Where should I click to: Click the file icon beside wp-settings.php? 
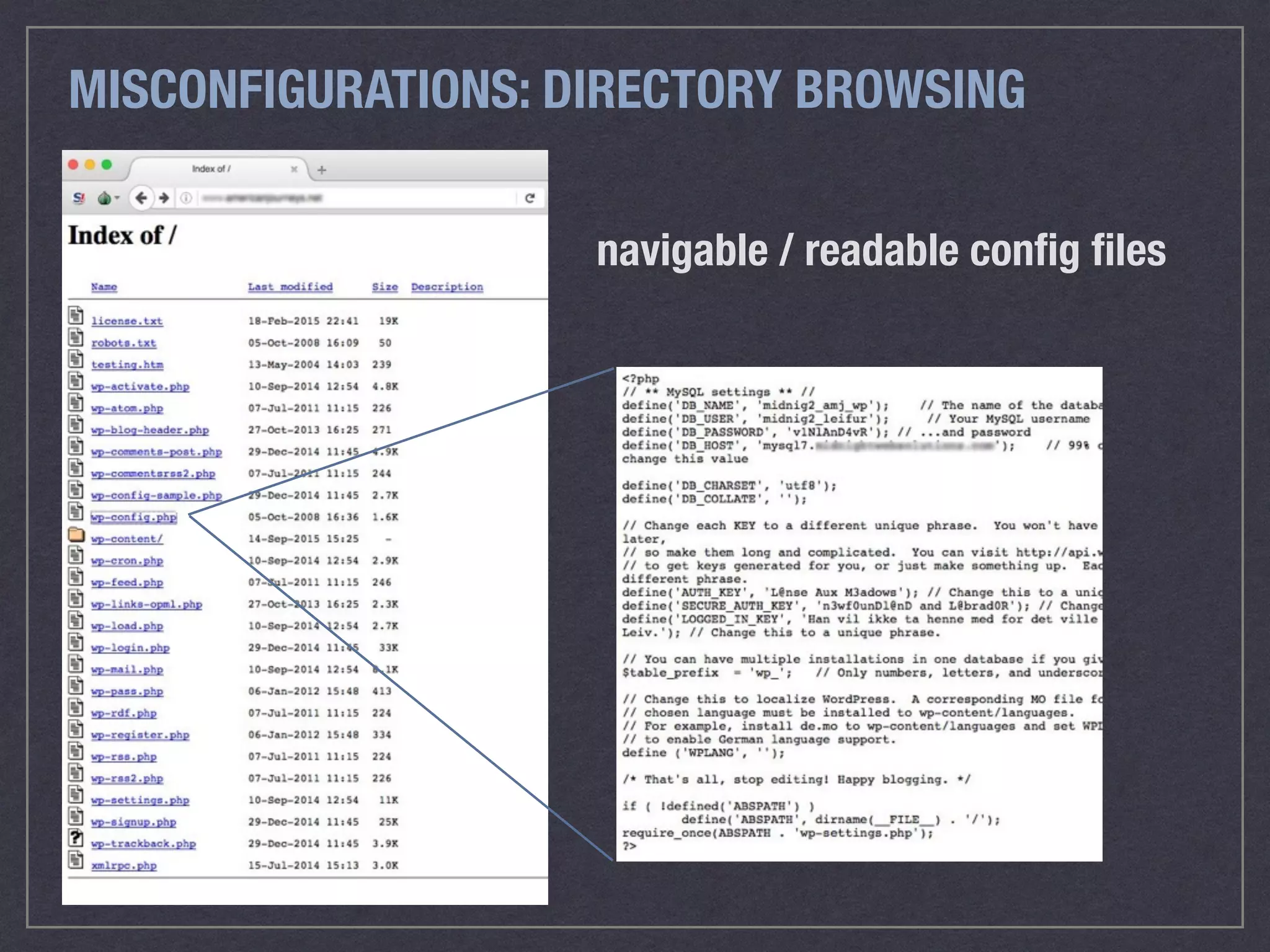point(76,795)
